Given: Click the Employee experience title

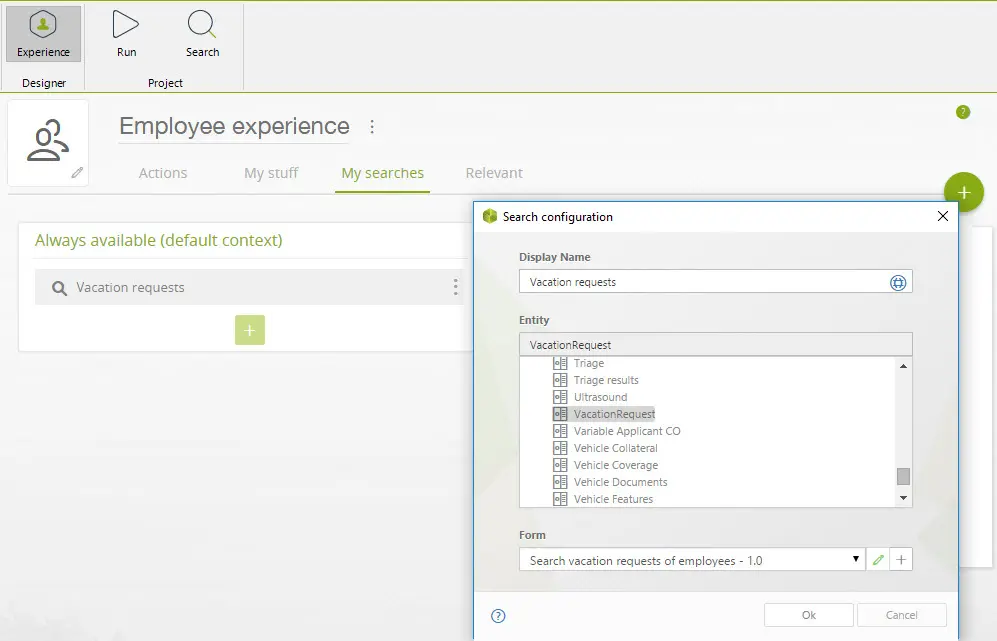Looking at the screenshot, I should coord(234,127).
